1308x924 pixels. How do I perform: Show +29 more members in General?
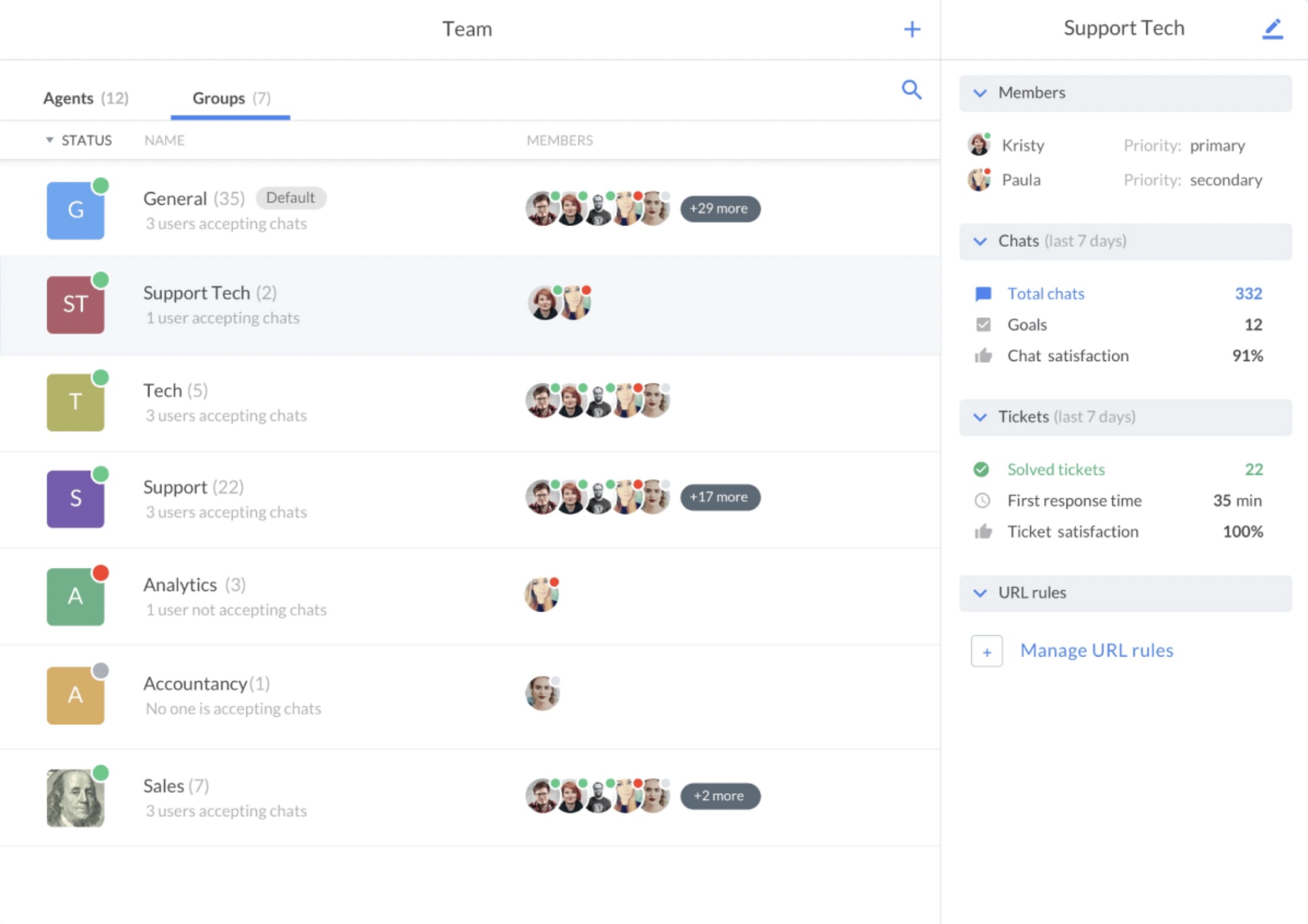pos(720,209)
